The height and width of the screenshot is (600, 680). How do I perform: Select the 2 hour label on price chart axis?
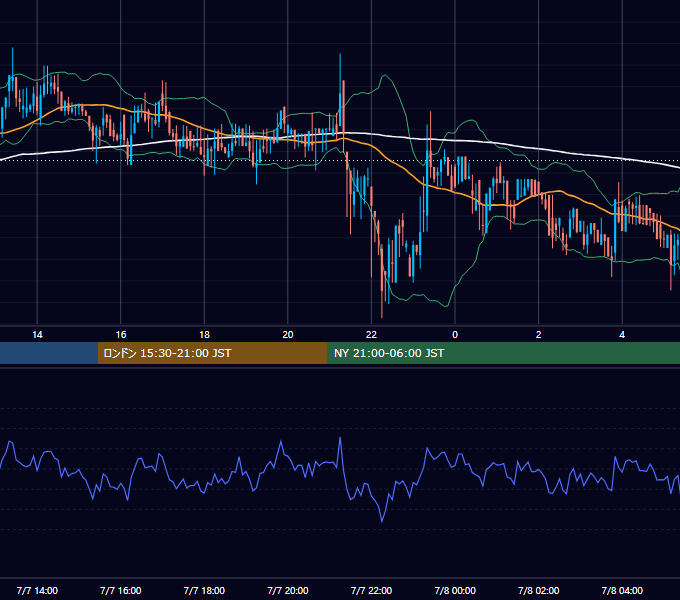pyautogui.click(x=539, y=335)
